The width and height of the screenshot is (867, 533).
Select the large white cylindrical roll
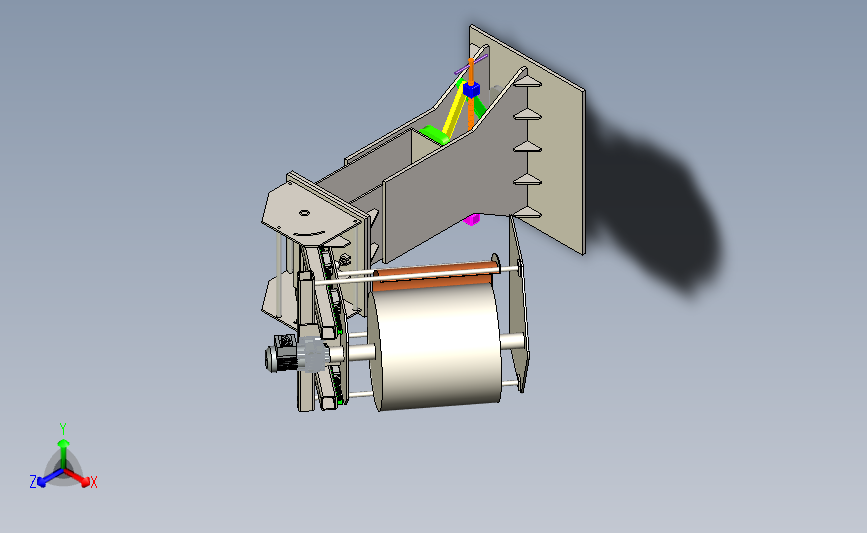437,346
